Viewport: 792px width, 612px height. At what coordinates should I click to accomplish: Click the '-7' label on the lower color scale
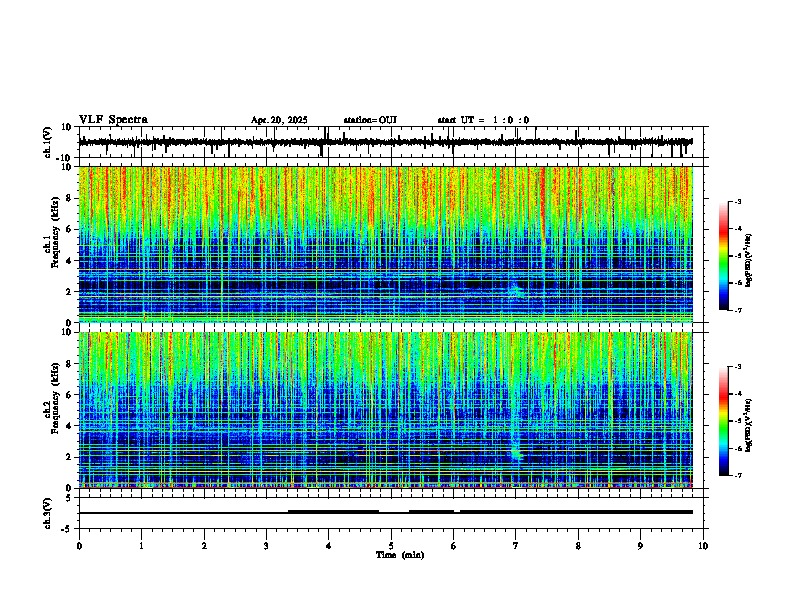[737, 475]
